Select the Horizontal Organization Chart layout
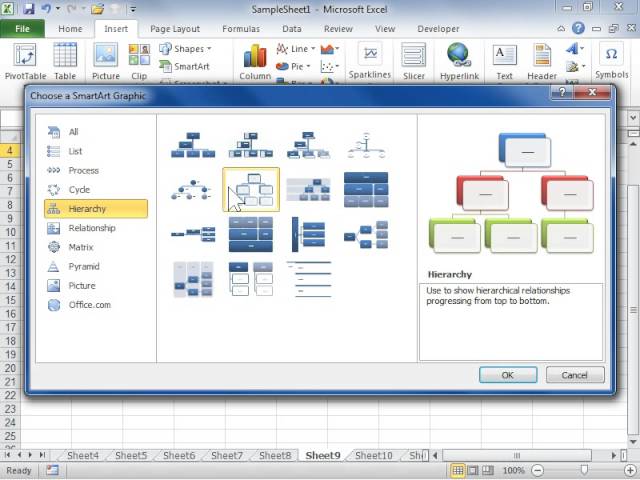The height and width of the screenshot is (480, 640). (x=193, y=234)
